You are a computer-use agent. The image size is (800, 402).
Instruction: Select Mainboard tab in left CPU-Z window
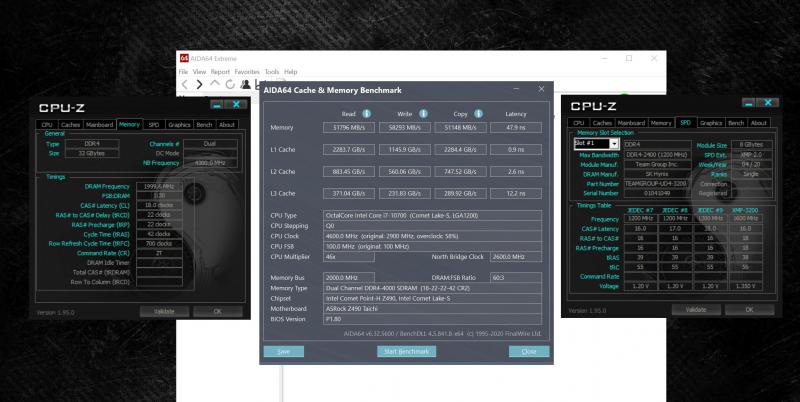click(x=99, y=125)
